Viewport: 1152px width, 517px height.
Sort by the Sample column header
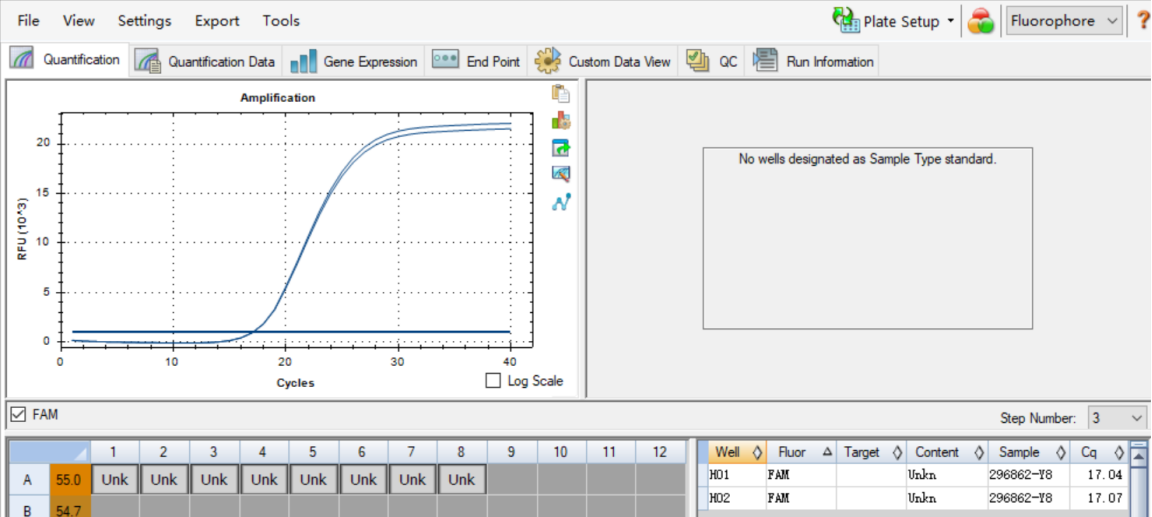coord(1029,452)
